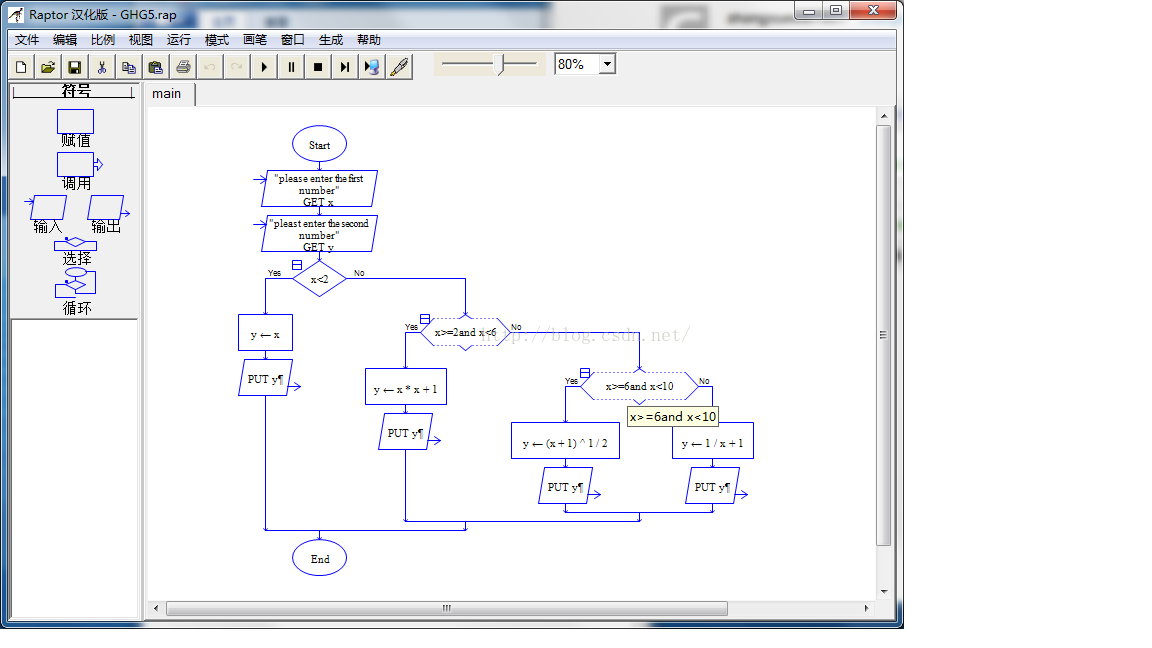1152x648 pixels.
Task: Click the Print icon in toolbar
Action: 183,68
